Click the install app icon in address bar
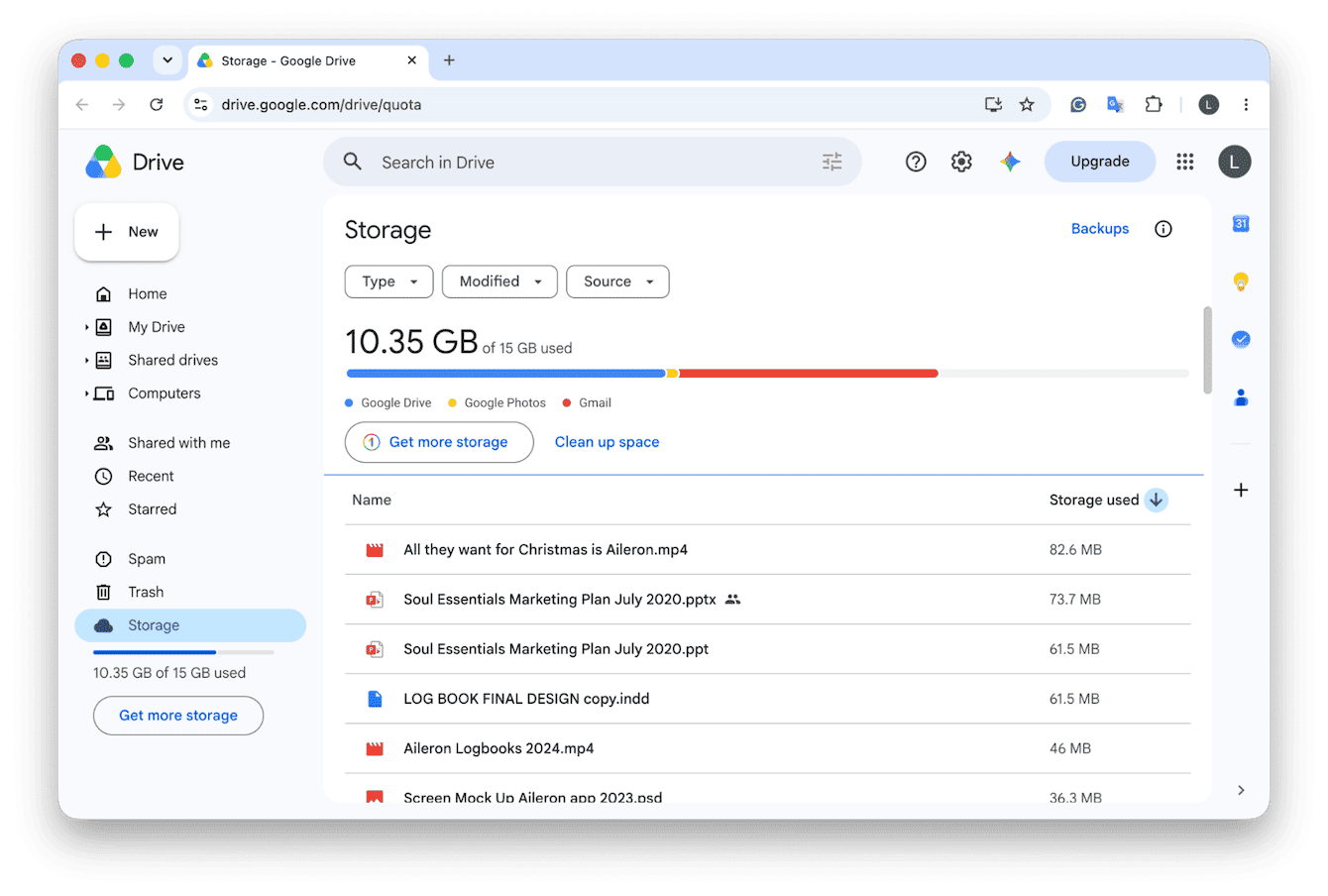The width and height of the screenshot is (1328, 896). tap(993, 104)
